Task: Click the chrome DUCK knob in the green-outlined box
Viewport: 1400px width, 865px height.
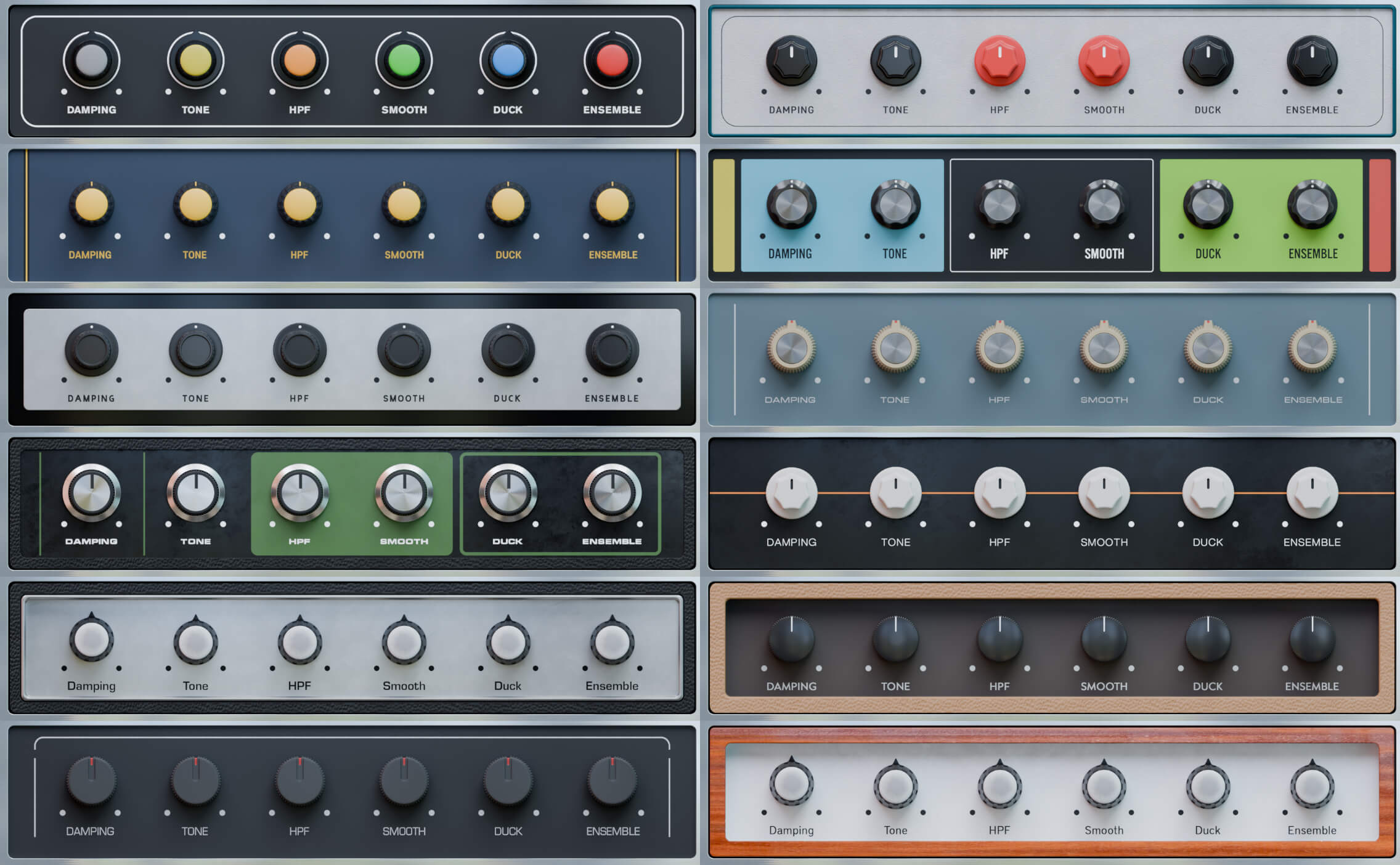Action: 508,493
